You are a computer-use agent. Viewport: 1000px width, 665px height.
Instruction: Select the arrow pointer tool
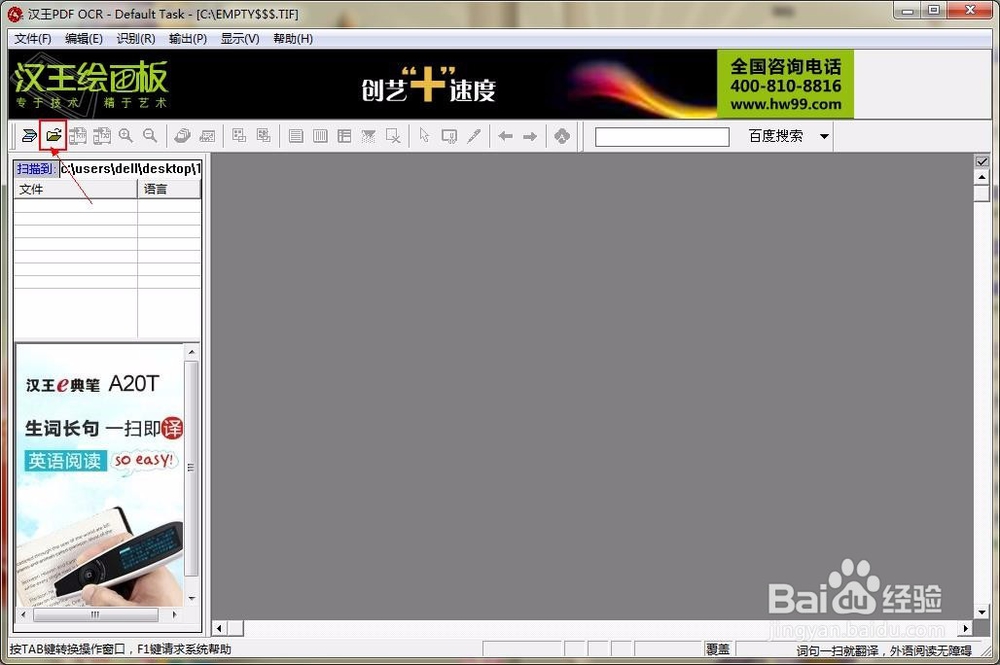point(424,136)
